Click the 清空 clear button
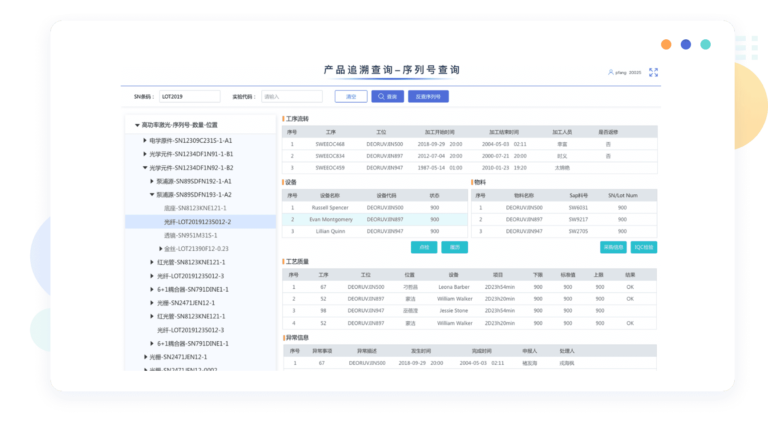This screenshot has height=422, width=768. coord(351,96)
